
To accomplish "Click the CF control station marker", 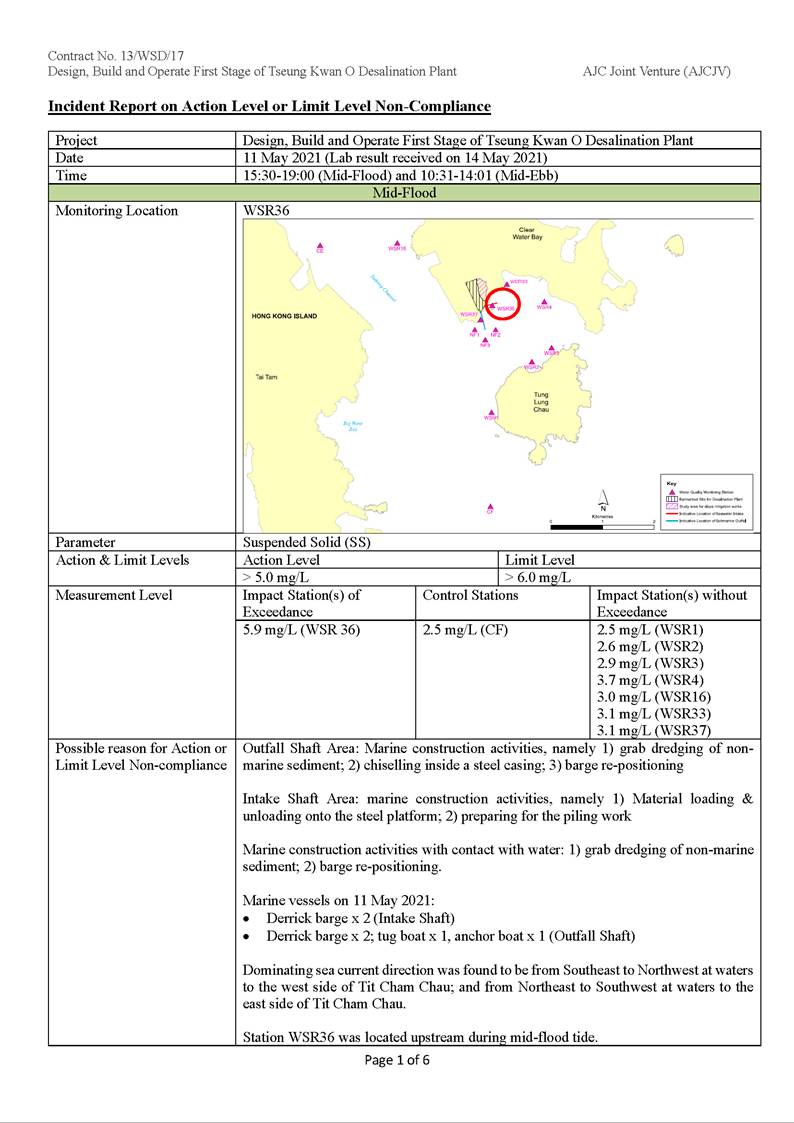I will click(490, 507).
